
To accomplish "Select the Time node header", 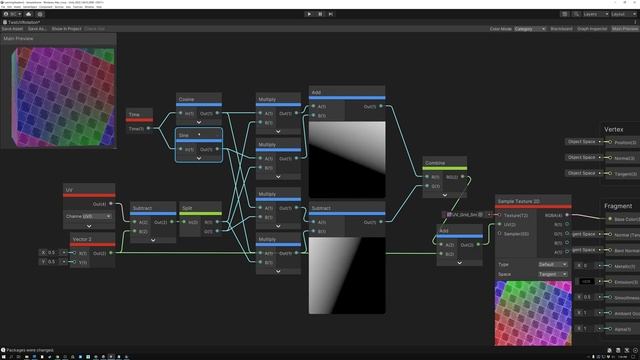I will pos(139,114).
